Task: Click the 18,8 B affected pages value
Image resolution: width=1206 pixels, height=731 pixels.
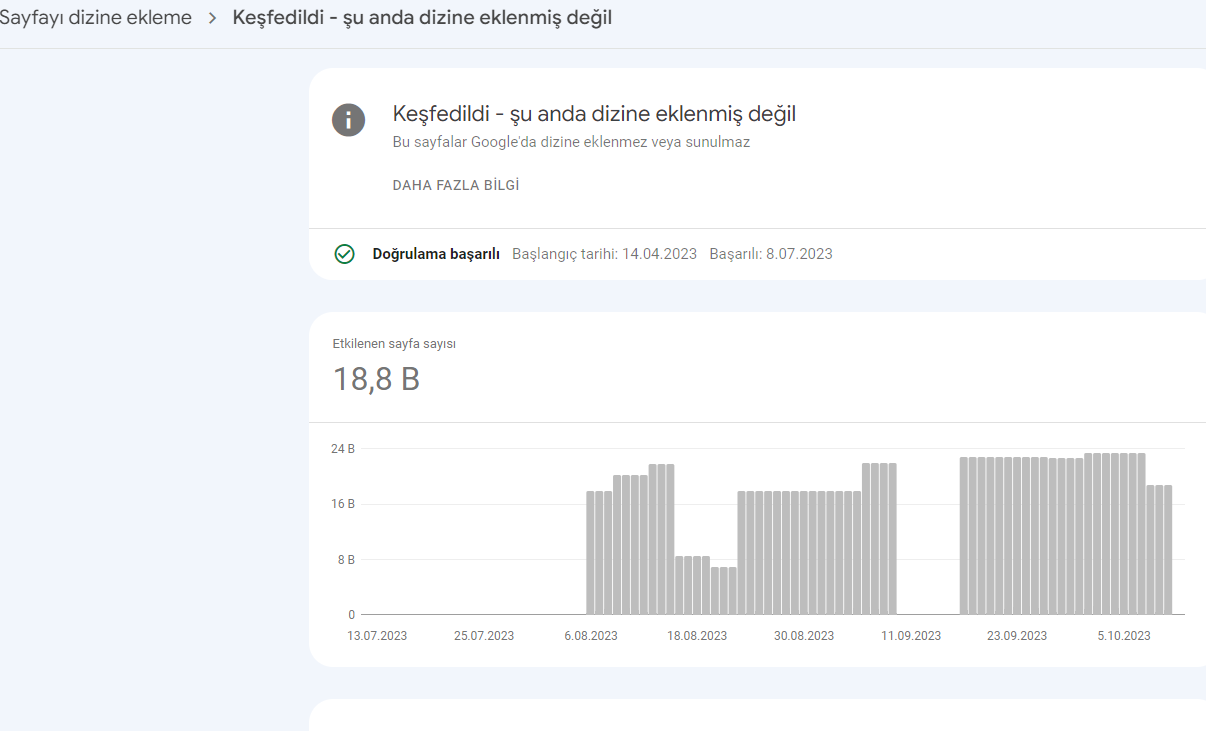Action: point(376,380)
